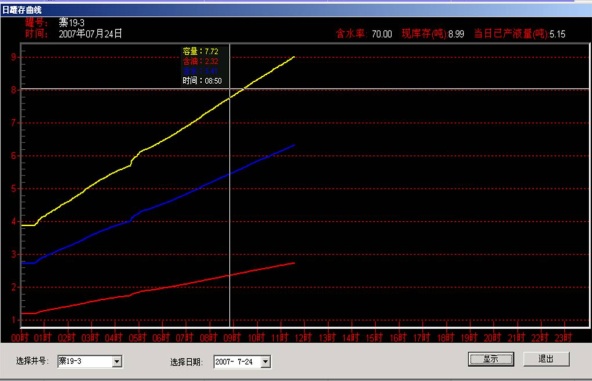
Task: Click the 23时 mark on time axis
Action: [x=564, y=337]
